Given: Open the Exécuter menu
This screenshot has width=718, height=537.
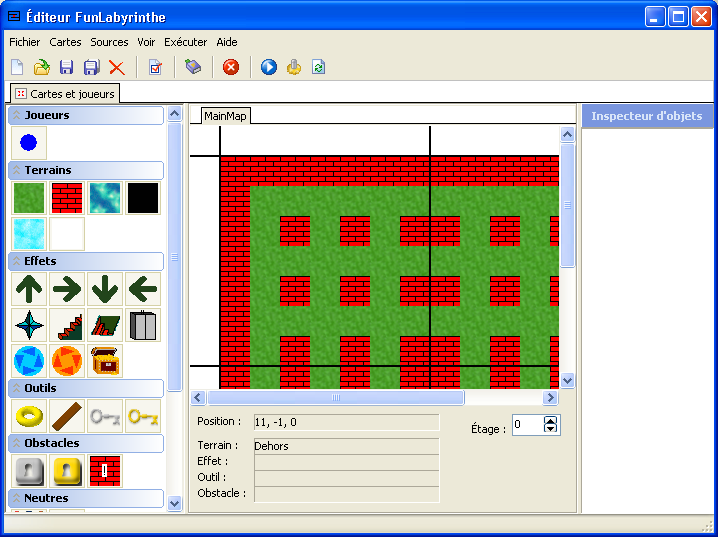Looking at the screenshot, I should click(x=185, y=42).
